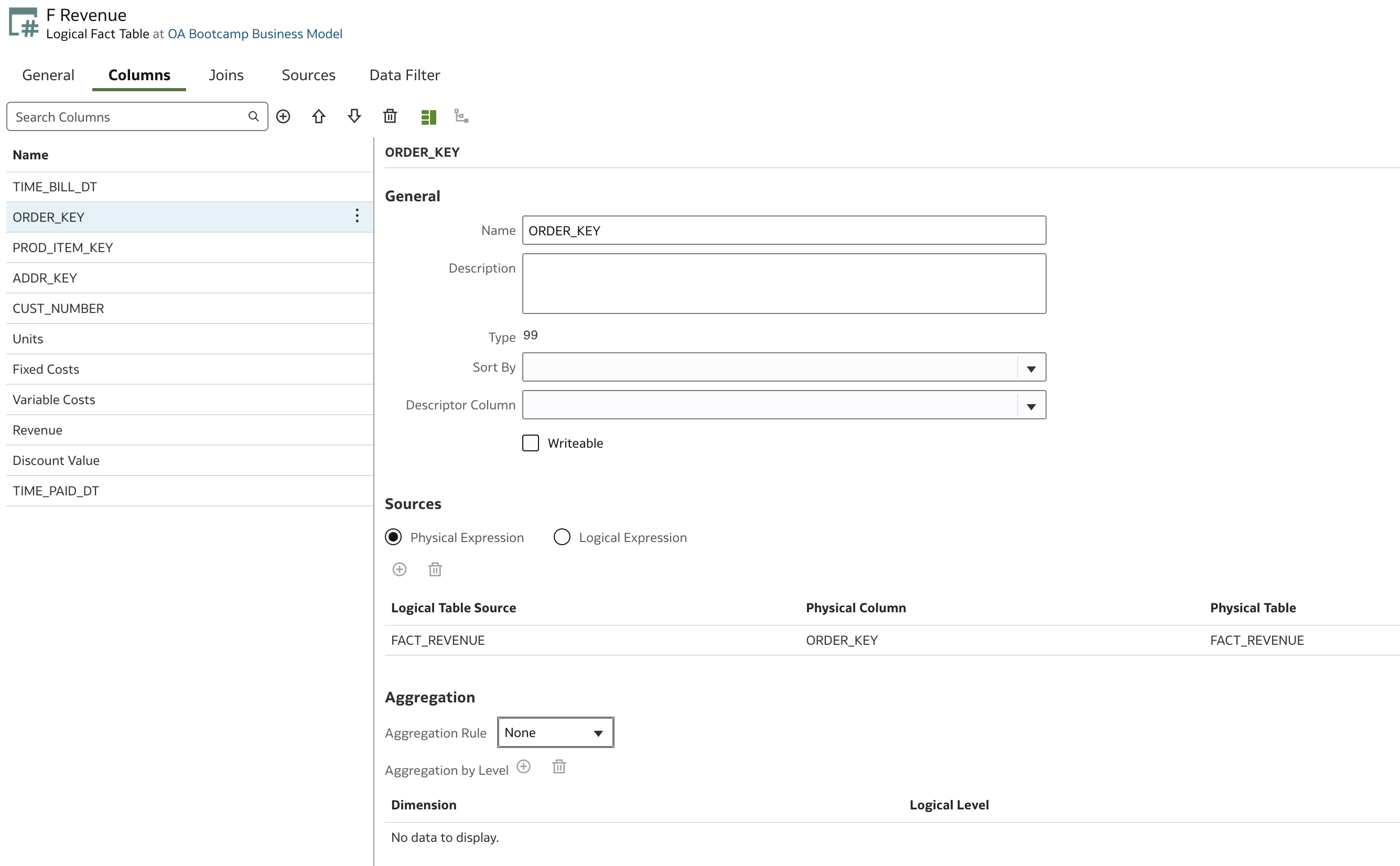Add an Aggregation by Level entry

coord(524,766)
